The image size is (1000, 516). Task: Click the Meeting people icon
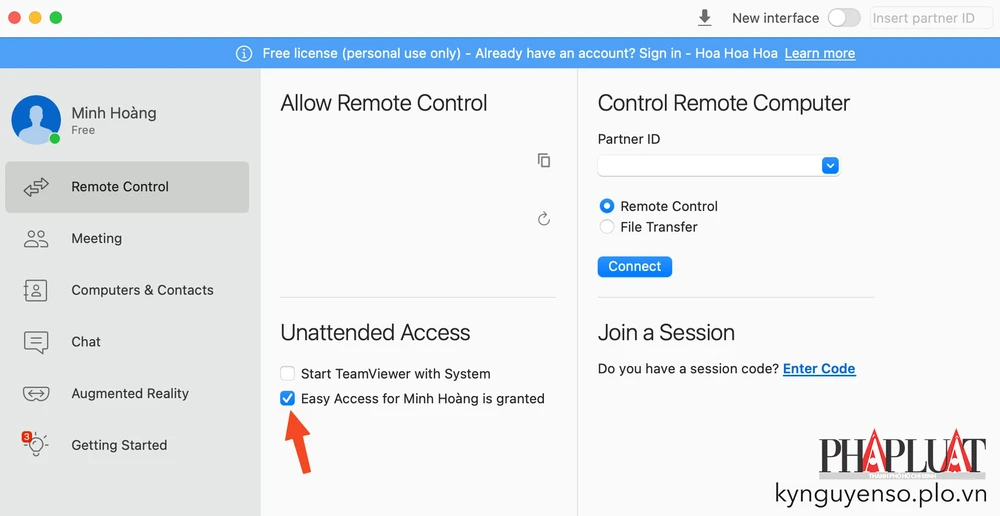point(36,239)
